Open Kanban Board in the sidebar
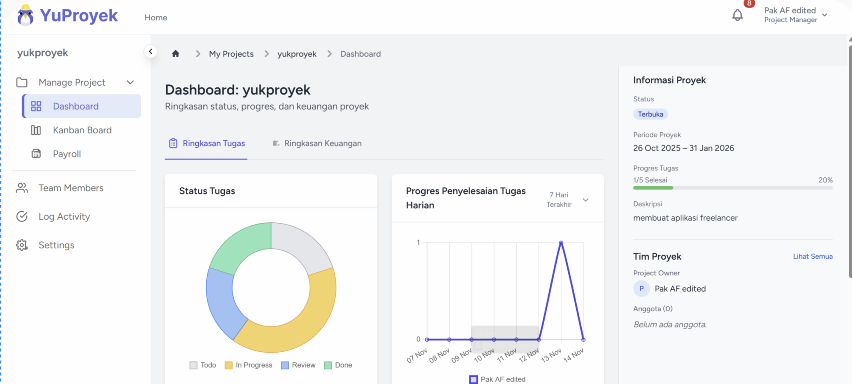Screen dimensions: 852x384 coord(82,130)
